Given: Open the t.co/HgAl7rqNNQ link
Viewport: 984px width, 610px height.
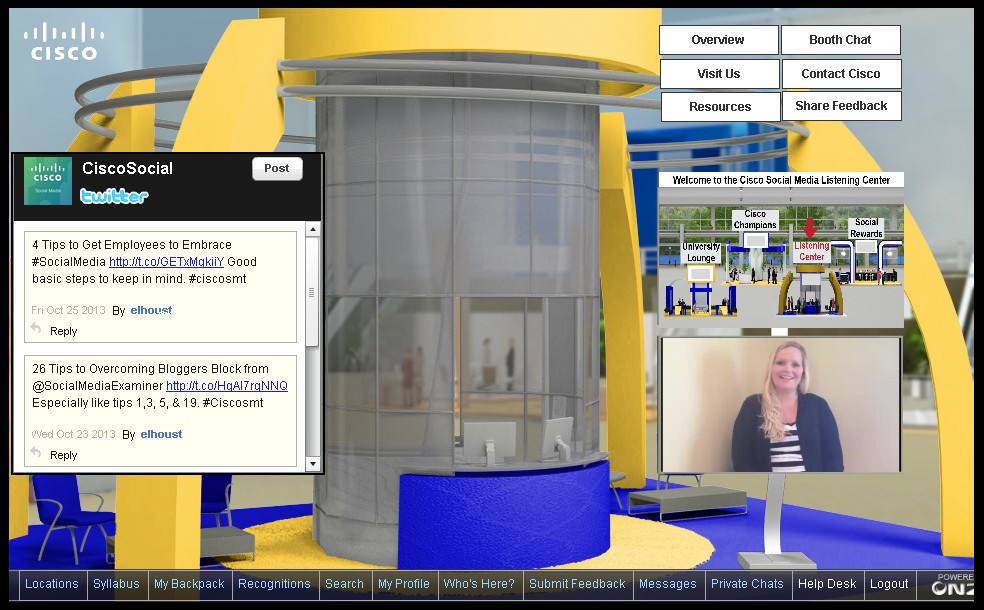Looking at the screenshot, I should [x=227, y=386].
